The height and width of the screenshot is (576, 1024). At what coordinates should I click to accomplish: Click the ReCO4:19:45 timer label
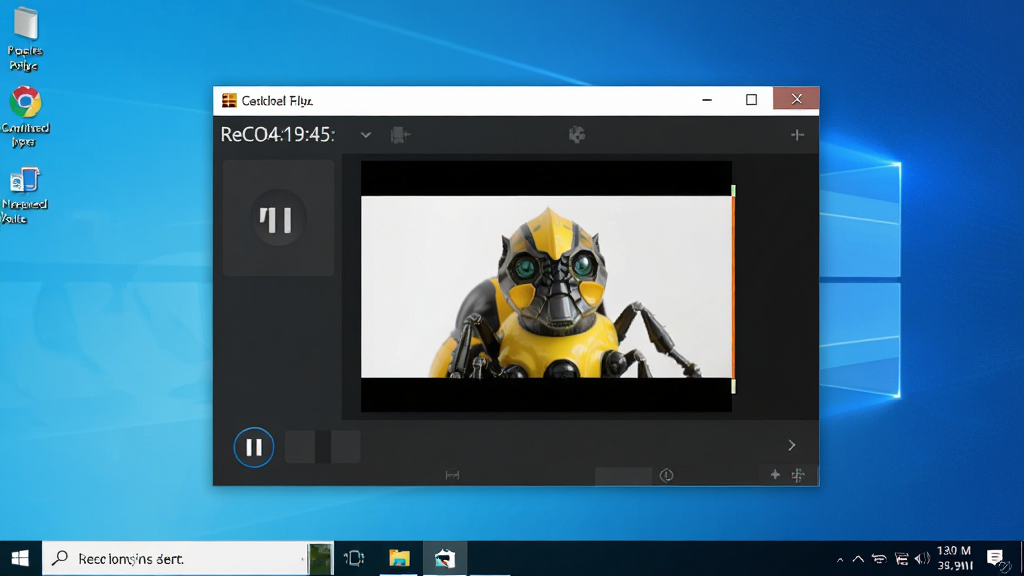click(x=278, y=135)
